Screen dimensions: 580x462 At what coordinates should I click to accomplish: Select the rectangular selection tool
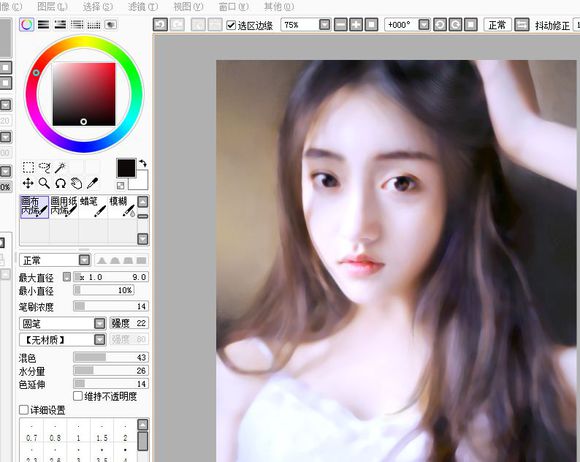(x=28, y=168)
